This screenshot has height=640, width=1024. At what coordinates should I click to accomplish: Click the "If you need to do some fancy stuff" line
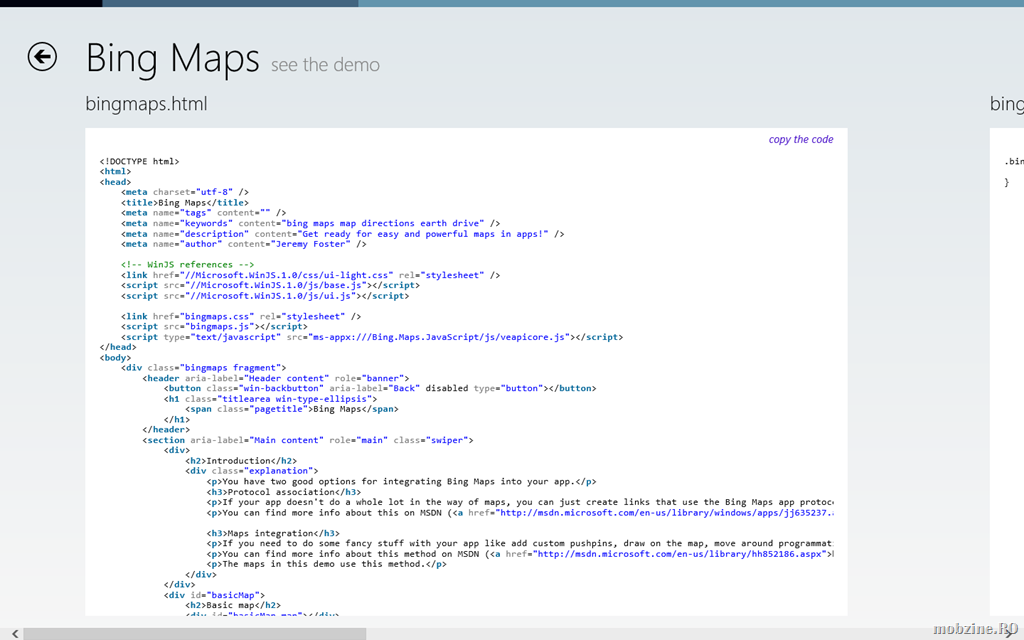tap(520, 543)
